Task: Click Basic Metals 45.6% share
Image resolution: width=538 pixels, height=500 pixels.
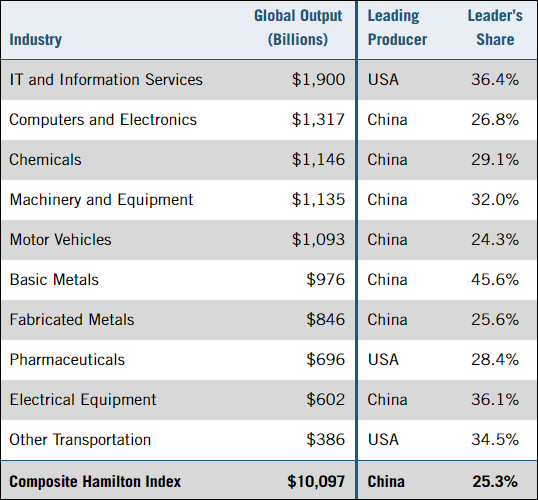Action: click(495, 280)
